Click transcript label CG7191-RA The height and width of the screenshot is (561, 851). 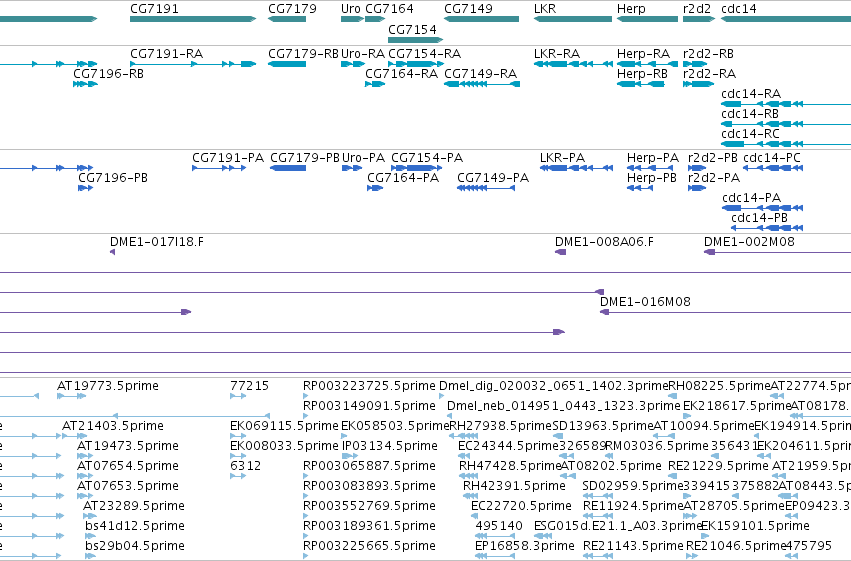(167, 54)
